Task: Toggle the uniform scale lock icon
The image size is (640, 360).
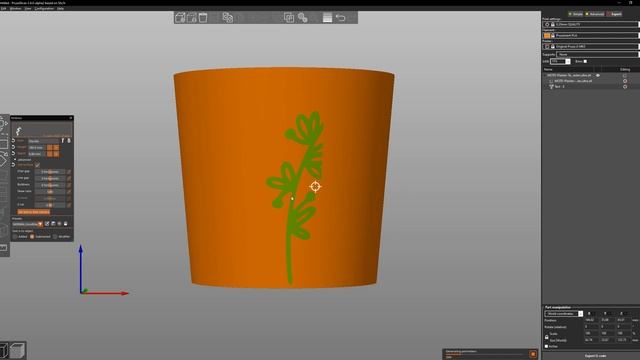Action: (547, 337)
